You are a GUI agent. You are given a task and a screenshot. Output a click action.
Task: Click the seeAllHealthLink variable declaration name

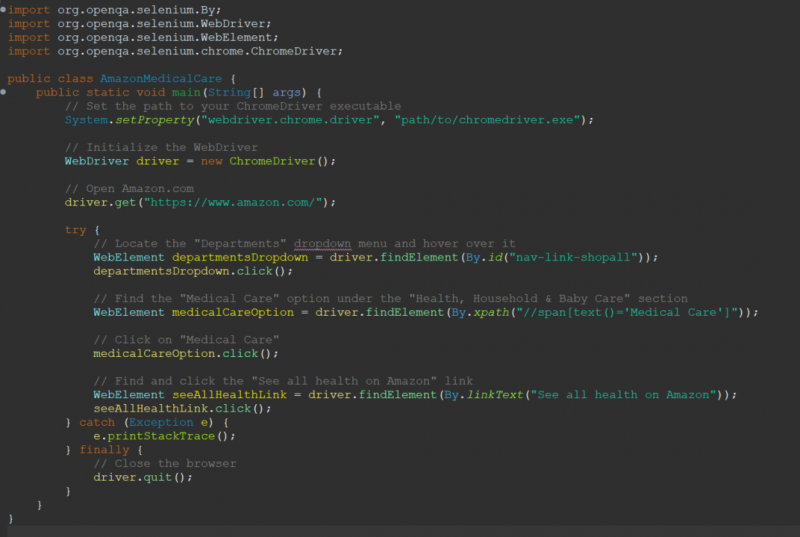229,395
